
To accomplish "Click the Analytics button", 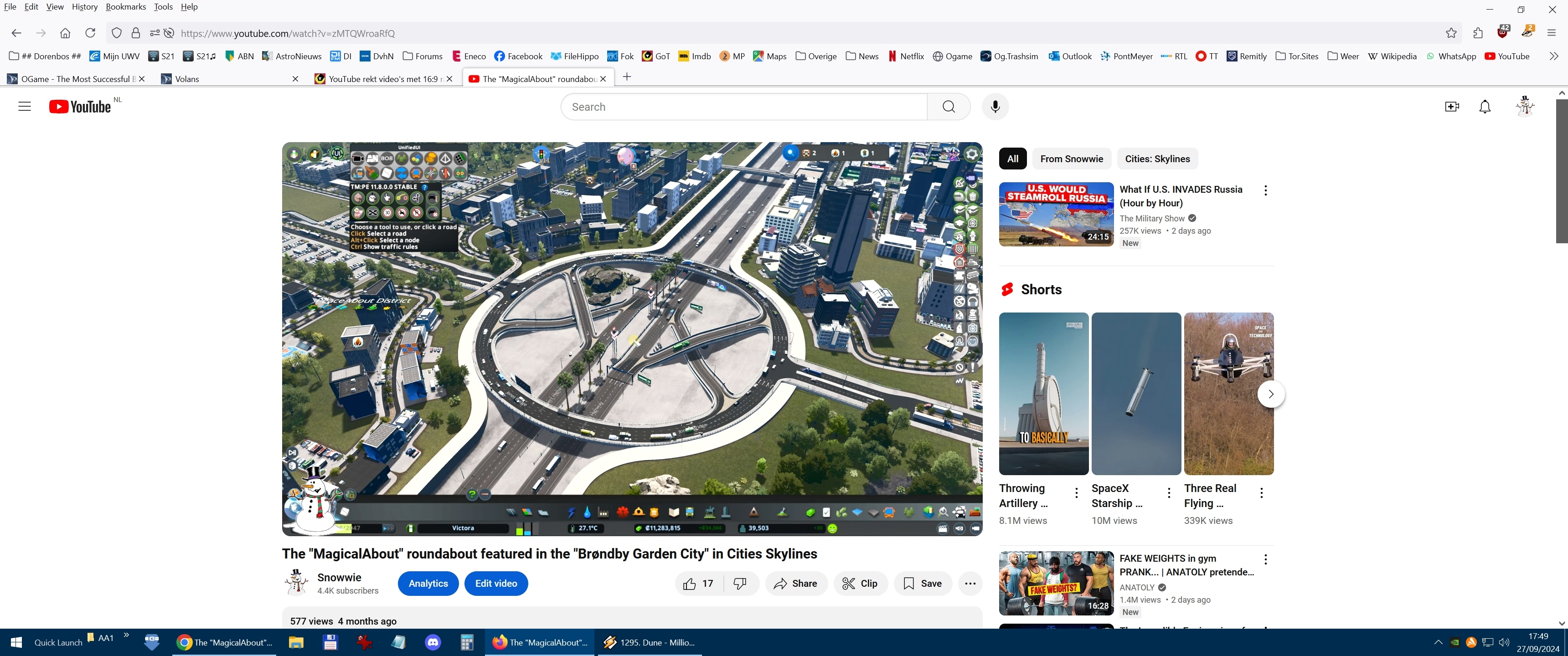I will point(428,583).
